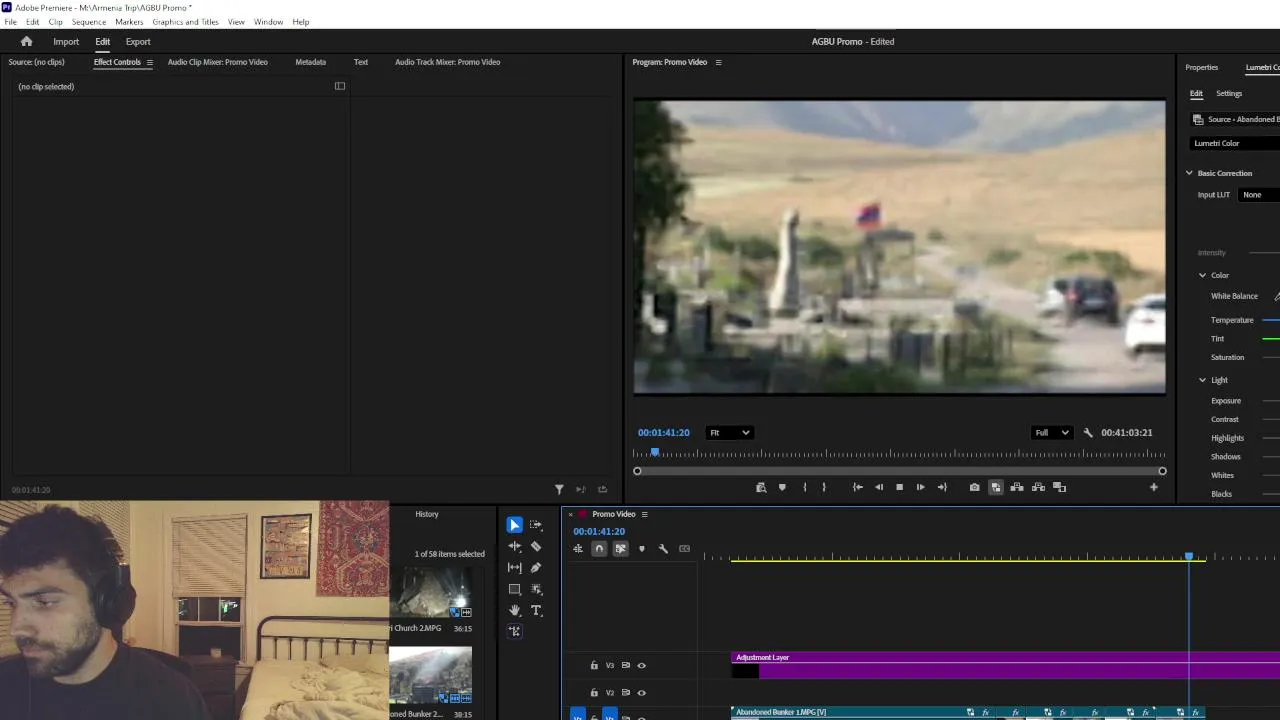The width and height of the screenshot is (1280, 720).
Task: Open the Effect Controls panel menu
Action: (x=150, y=62)
